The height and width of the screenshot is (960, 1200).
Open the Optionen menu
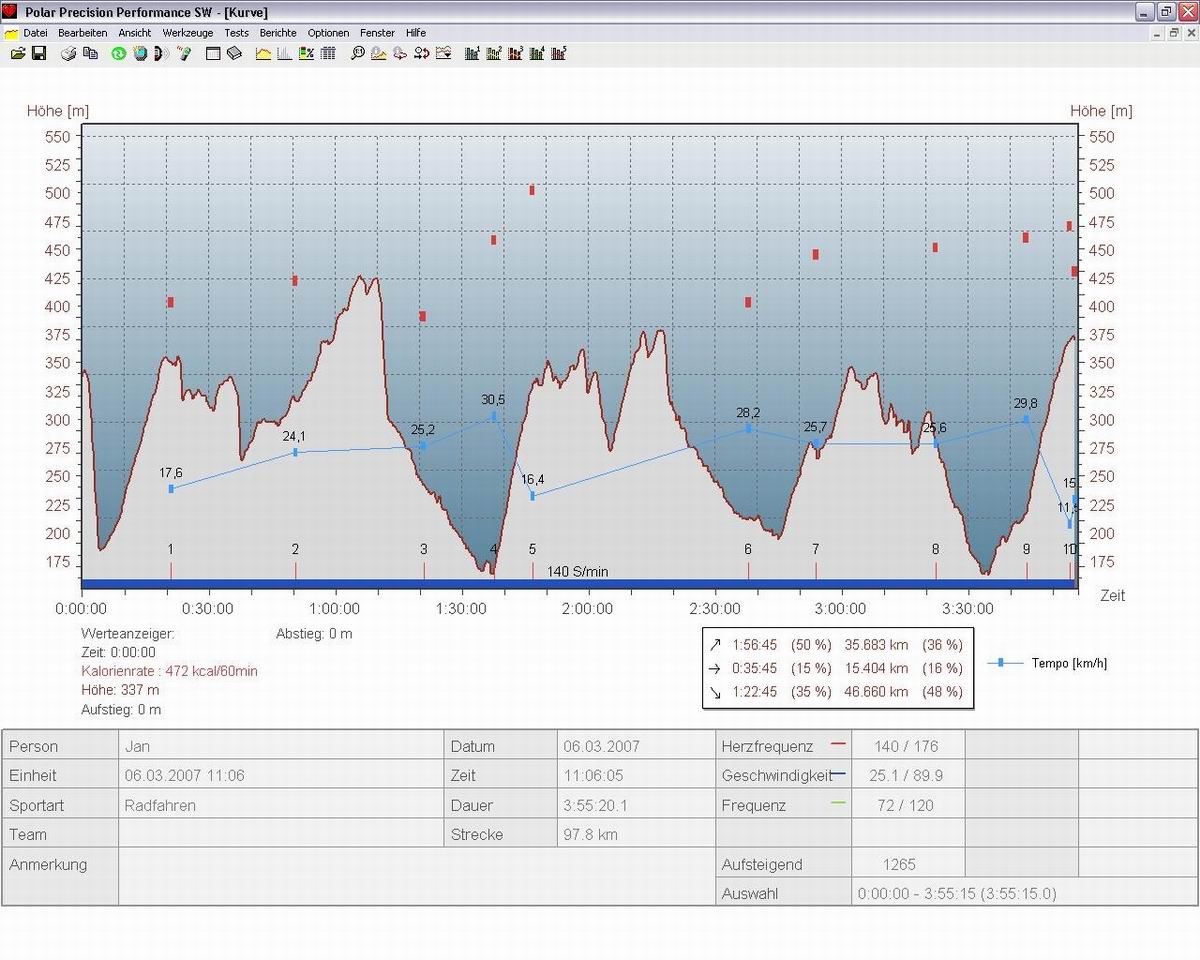(328, 33)
